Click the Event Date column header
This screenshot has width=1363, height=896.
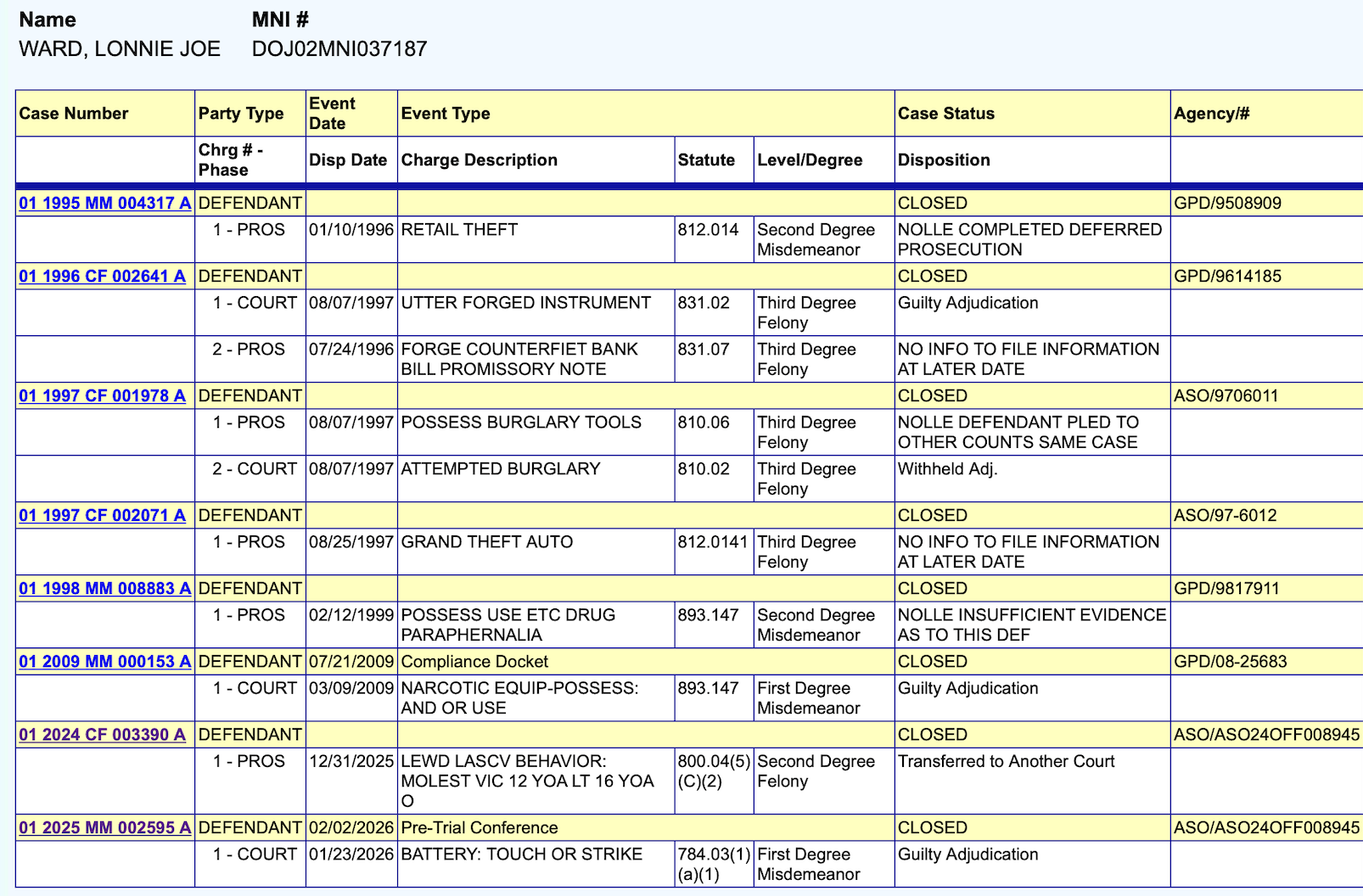click(x=333, y=114)
